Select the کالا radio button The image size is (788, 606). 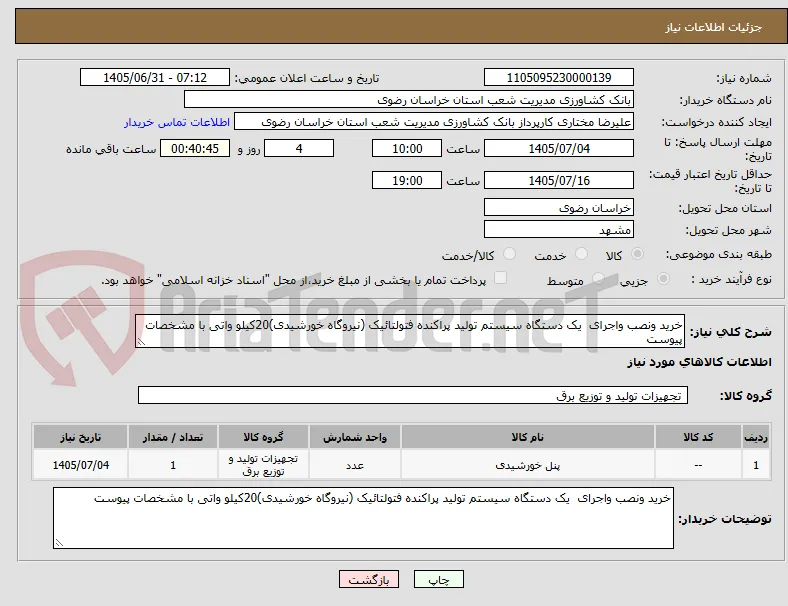pyautogui.click(x=637, y=254)
